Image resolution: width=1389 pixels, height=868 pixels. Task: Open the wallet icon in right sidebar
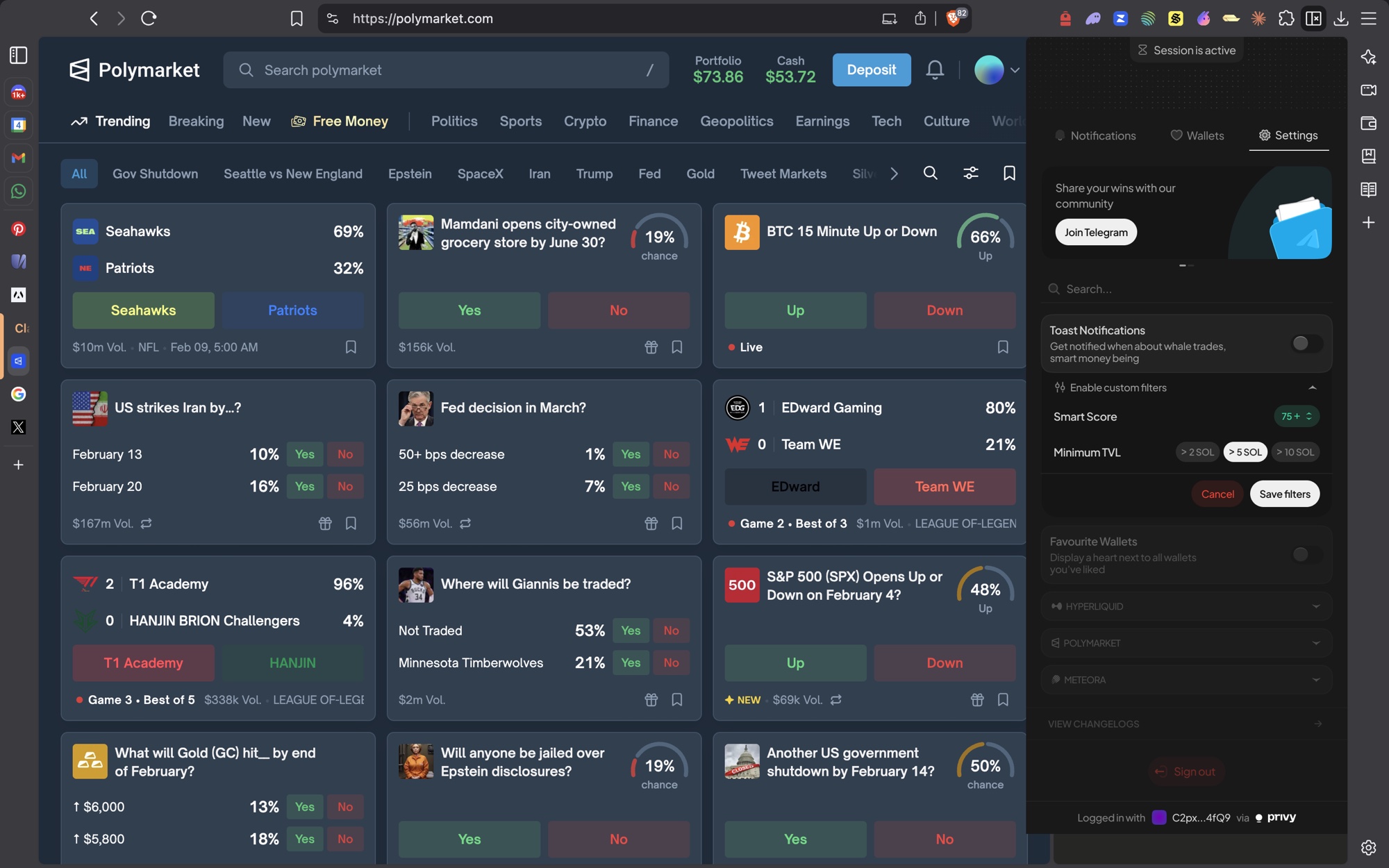point(1368,123)
